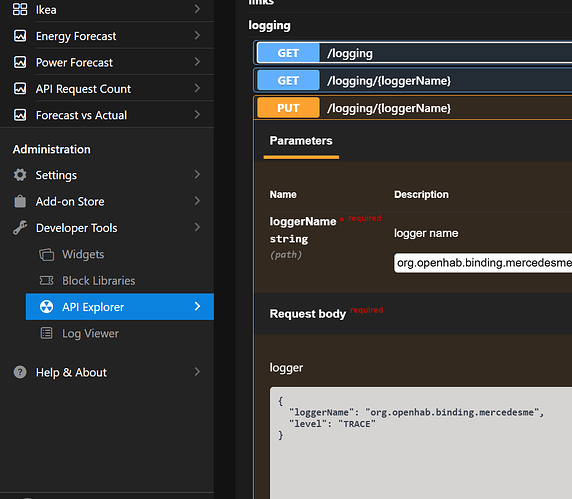The image size is (572, 499).
Task: Click the Widgets icon in sidebar
Action: [x=46, y=254]
